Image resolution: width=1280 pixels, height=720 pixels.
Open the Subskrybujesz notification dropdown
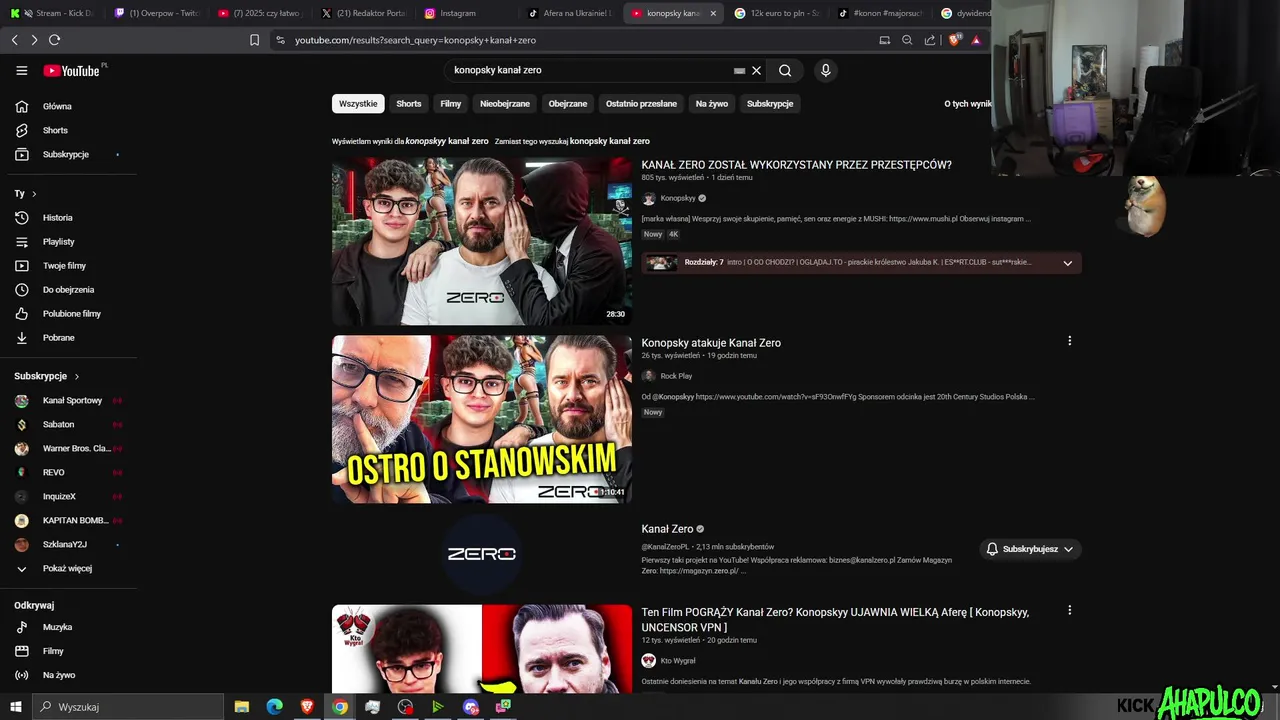tap(1029, 549)
